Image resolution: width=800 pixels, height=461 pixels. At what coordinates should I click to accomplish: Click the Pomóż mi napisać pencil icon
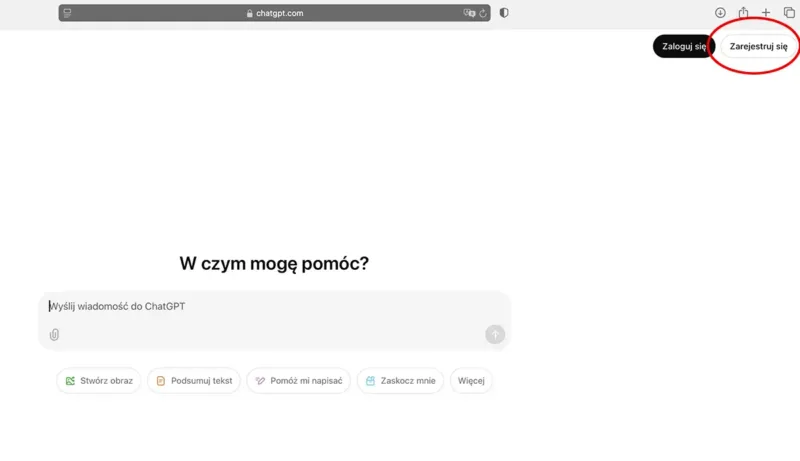coord(260,381)
